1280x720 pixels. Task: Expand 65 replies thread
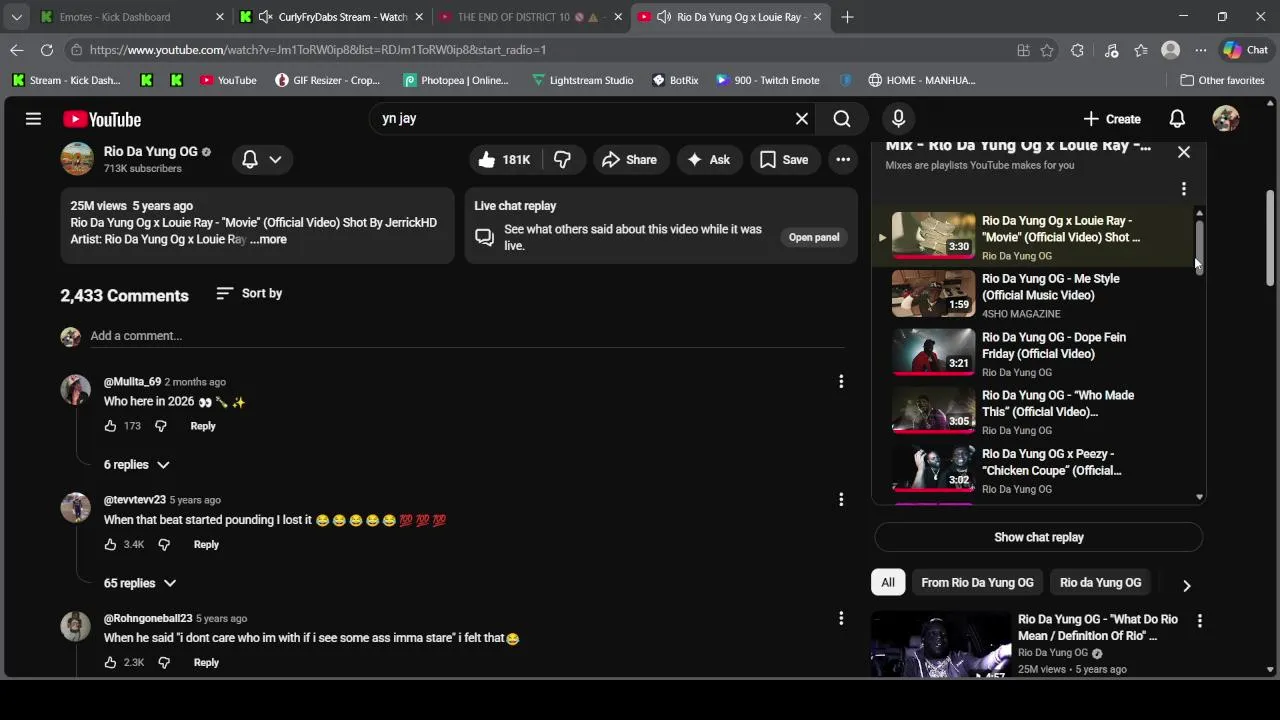140,583
